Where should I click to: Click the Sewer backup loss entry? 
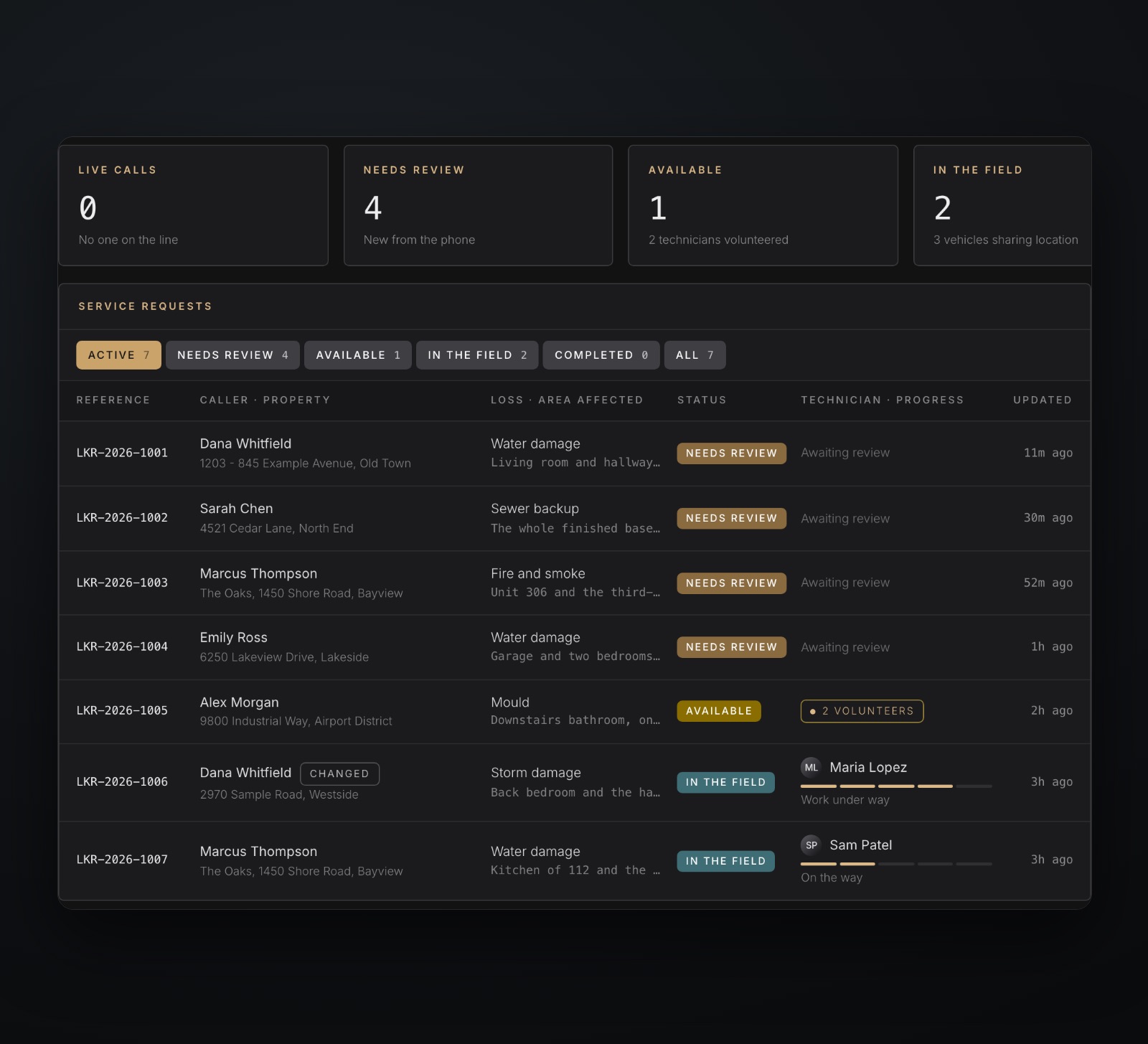click(535, 509)
